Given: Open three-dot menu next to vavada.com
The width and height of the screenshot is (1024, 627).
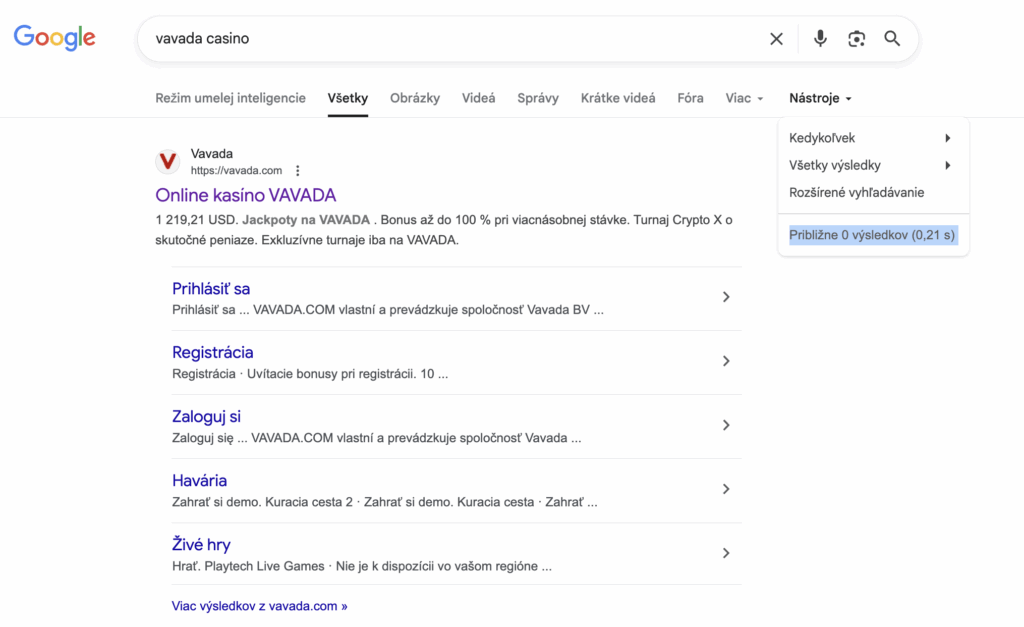Looking at the screenshot, I should point(297,171).
